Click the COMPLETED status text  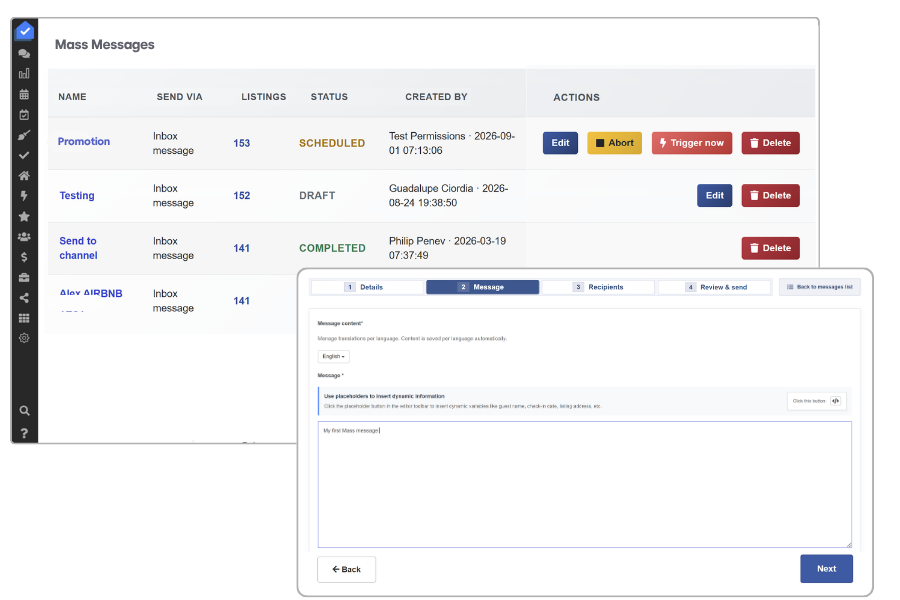pos(332,248)
